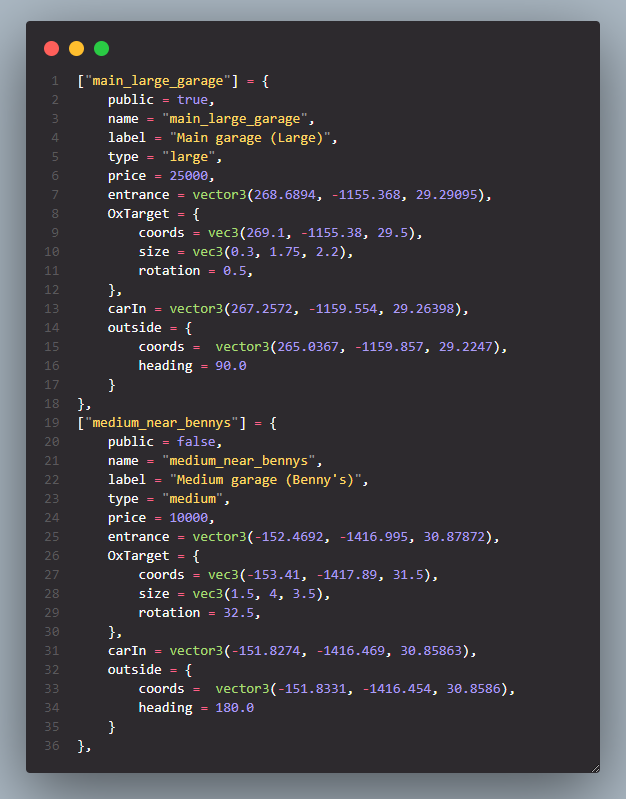Click the value false on line 20
Viewport: 626px width, 799px height.
click(x=196, y=442)
